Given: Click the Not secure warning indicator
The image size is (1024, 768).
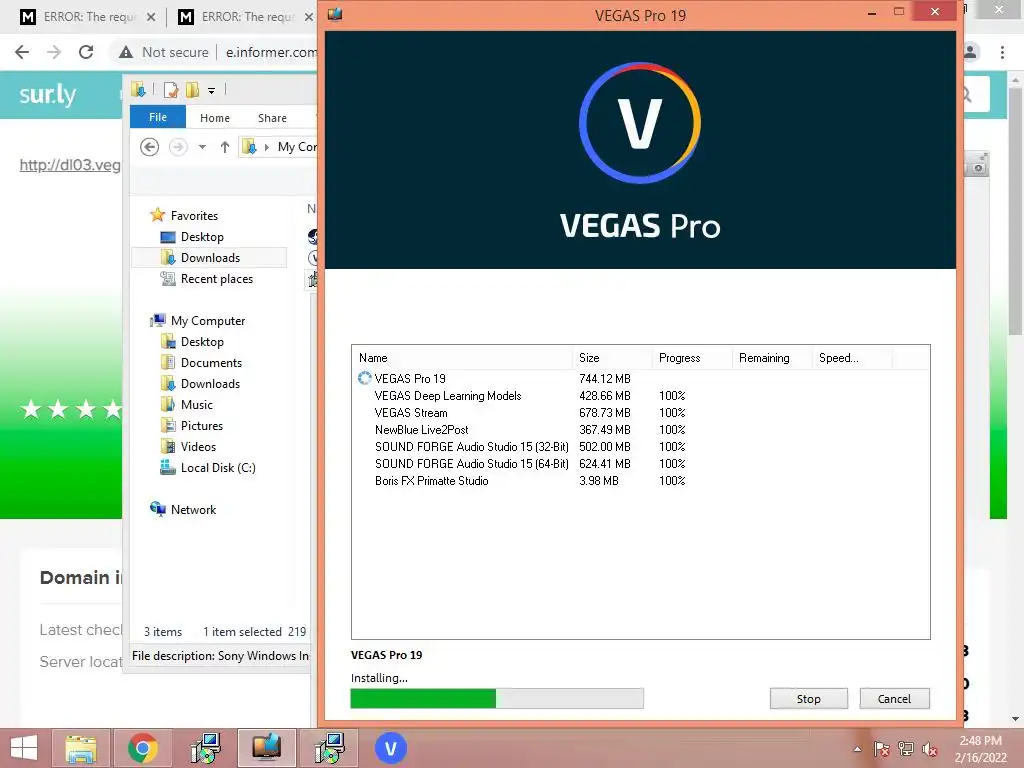Looking at the screenshot, I should pyautogui.click(x=164, y=52).
